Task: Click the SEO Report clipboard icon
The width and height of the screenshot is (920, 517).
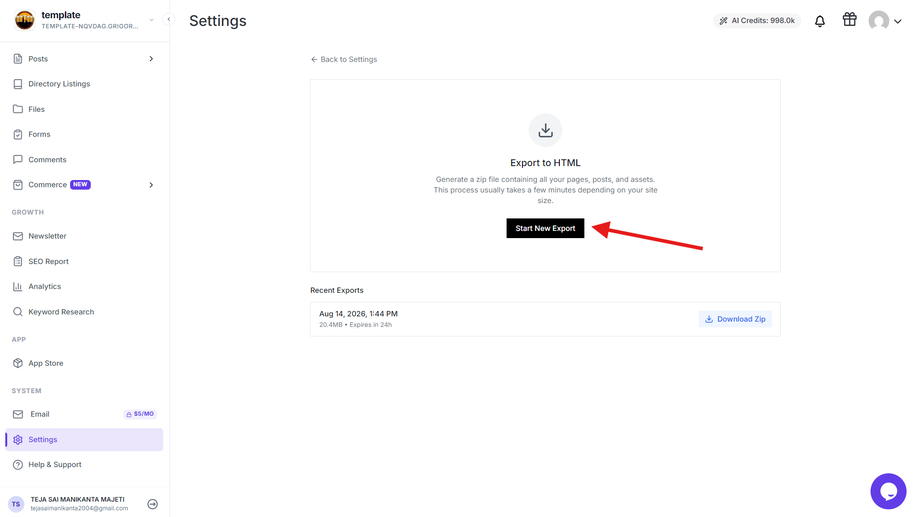Action: click(18, 261)
